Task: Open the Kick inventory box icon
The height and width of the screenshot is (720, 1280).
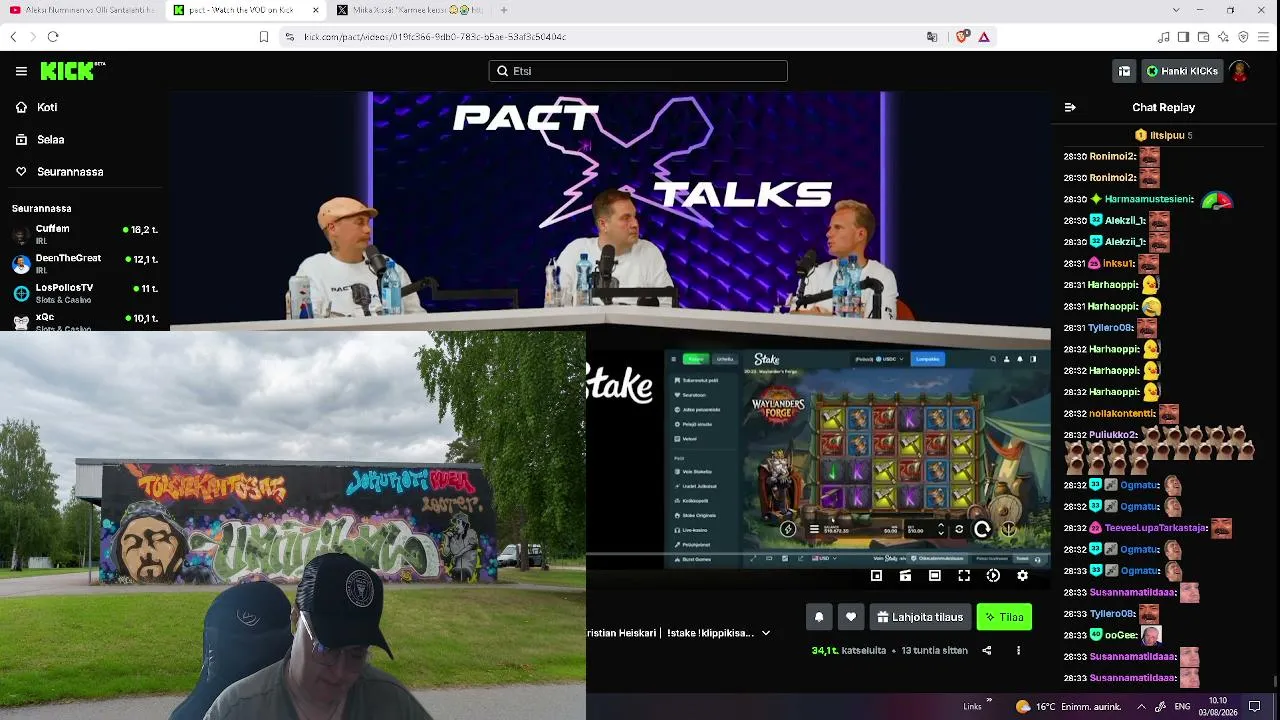Action: [x=1124, y=71]
